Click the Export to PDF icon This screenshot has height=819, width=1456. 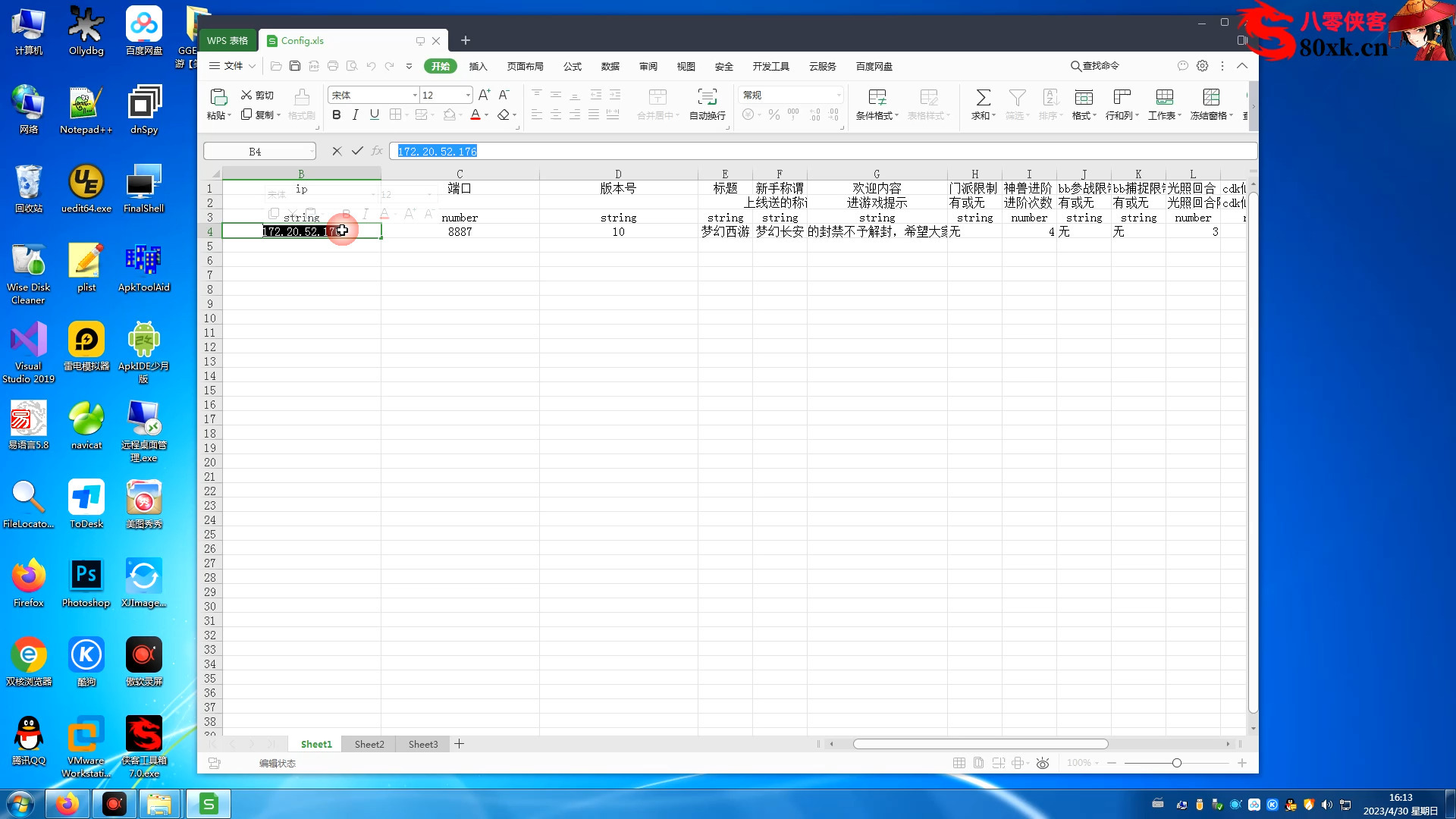314,66
